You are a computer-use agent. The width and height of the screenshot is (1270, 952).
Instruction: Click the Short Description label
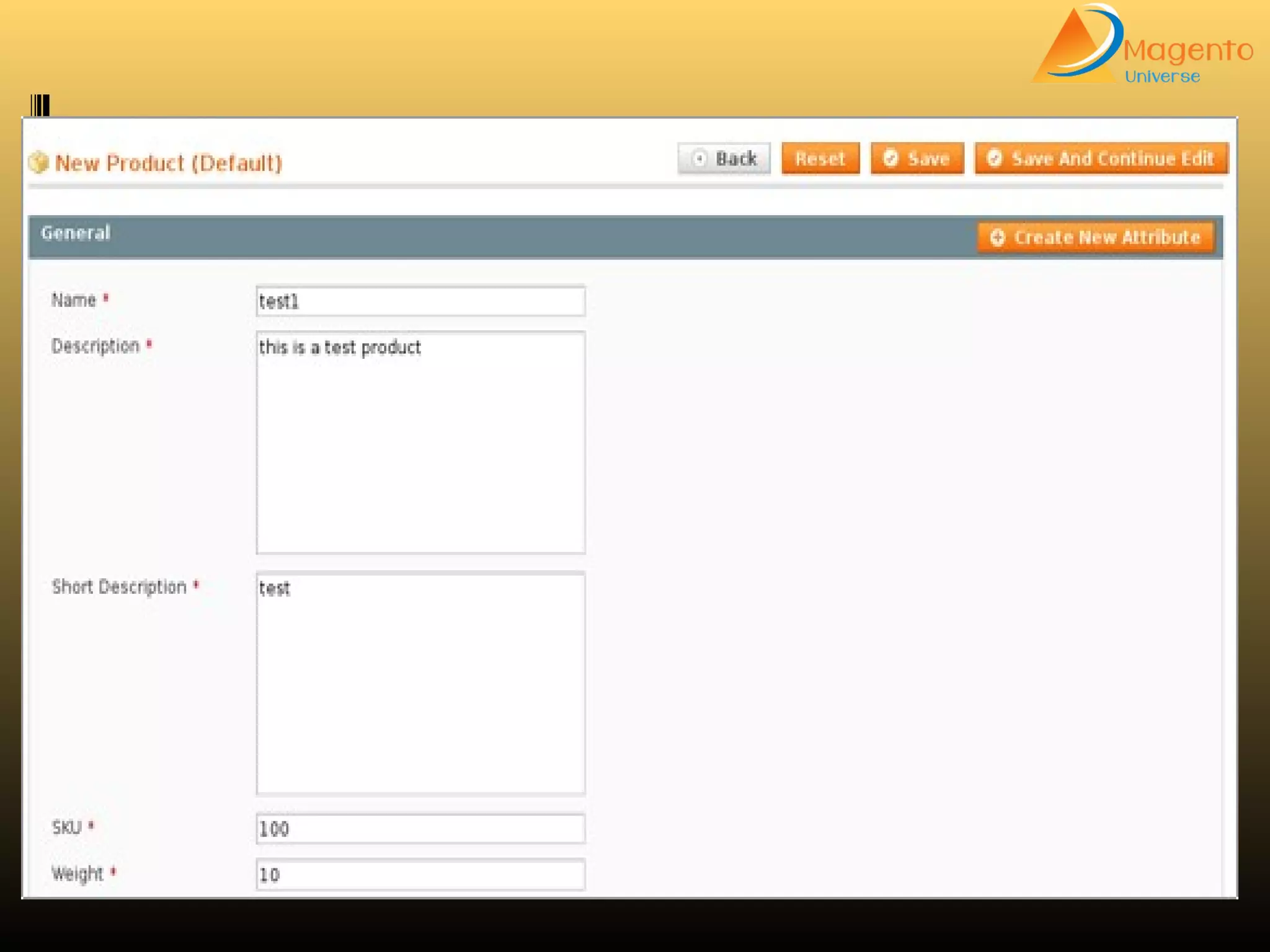coord(119,586)
